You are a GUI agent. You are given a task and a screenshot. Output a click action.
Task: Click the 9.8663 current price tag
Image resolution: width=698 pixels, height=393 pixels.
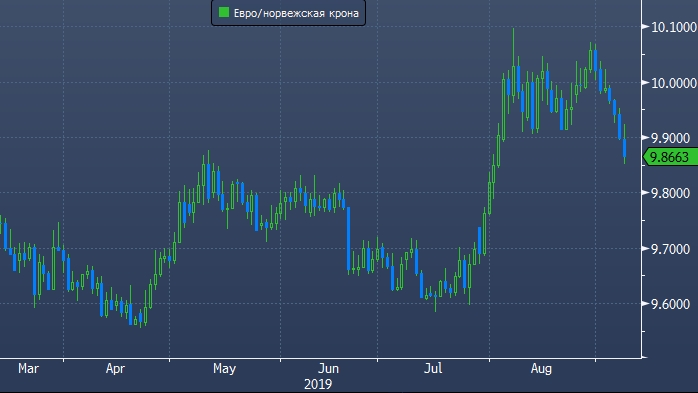pyautogui.click(x=671, y=157)
